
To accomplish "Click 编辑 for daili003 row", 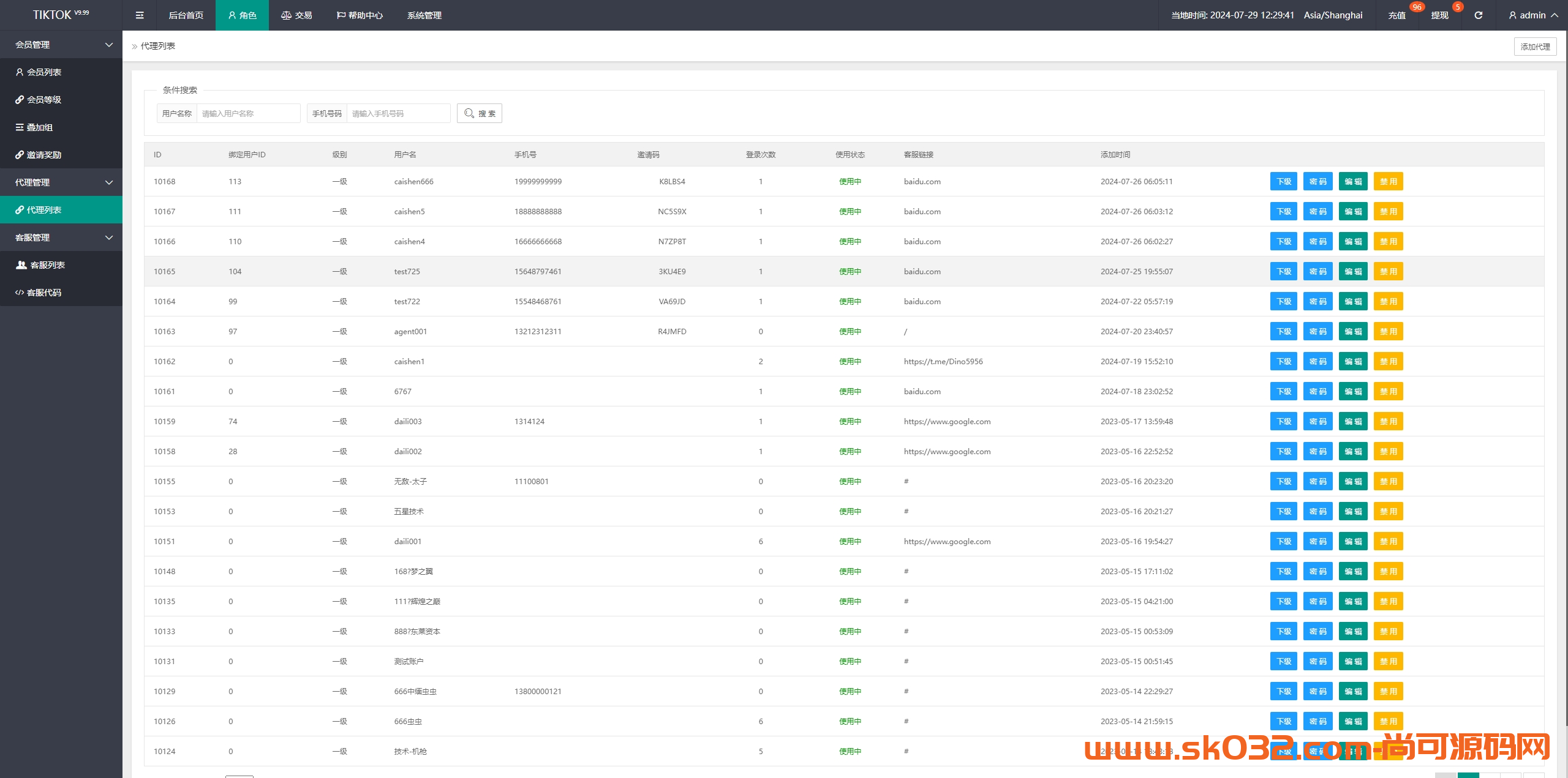I will click(x=1353, y=421).
